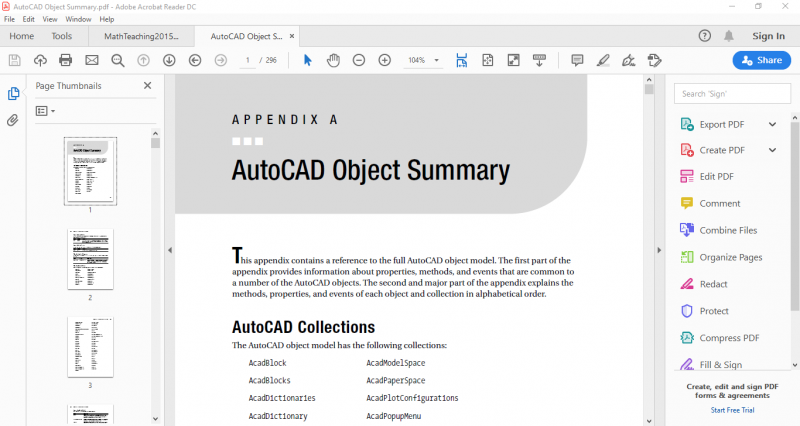800x426 pixels.
Task: Collapse the right tools pane arrow
Action: [x=659, y=250]
